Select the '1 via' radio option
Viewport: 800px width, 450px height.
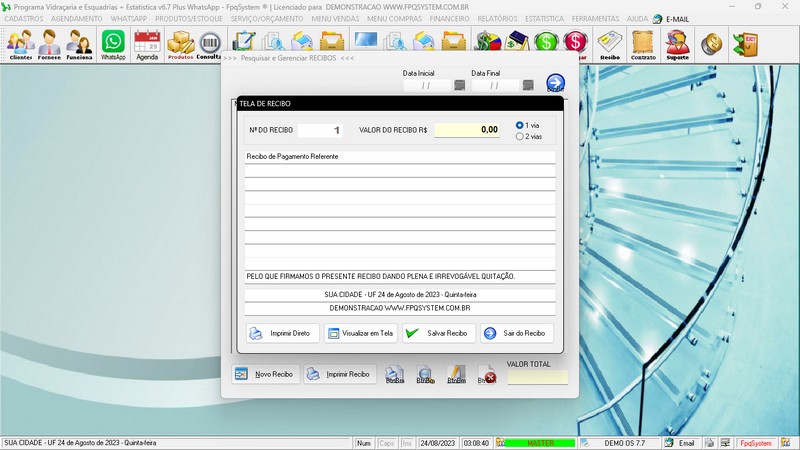[520, 125]
